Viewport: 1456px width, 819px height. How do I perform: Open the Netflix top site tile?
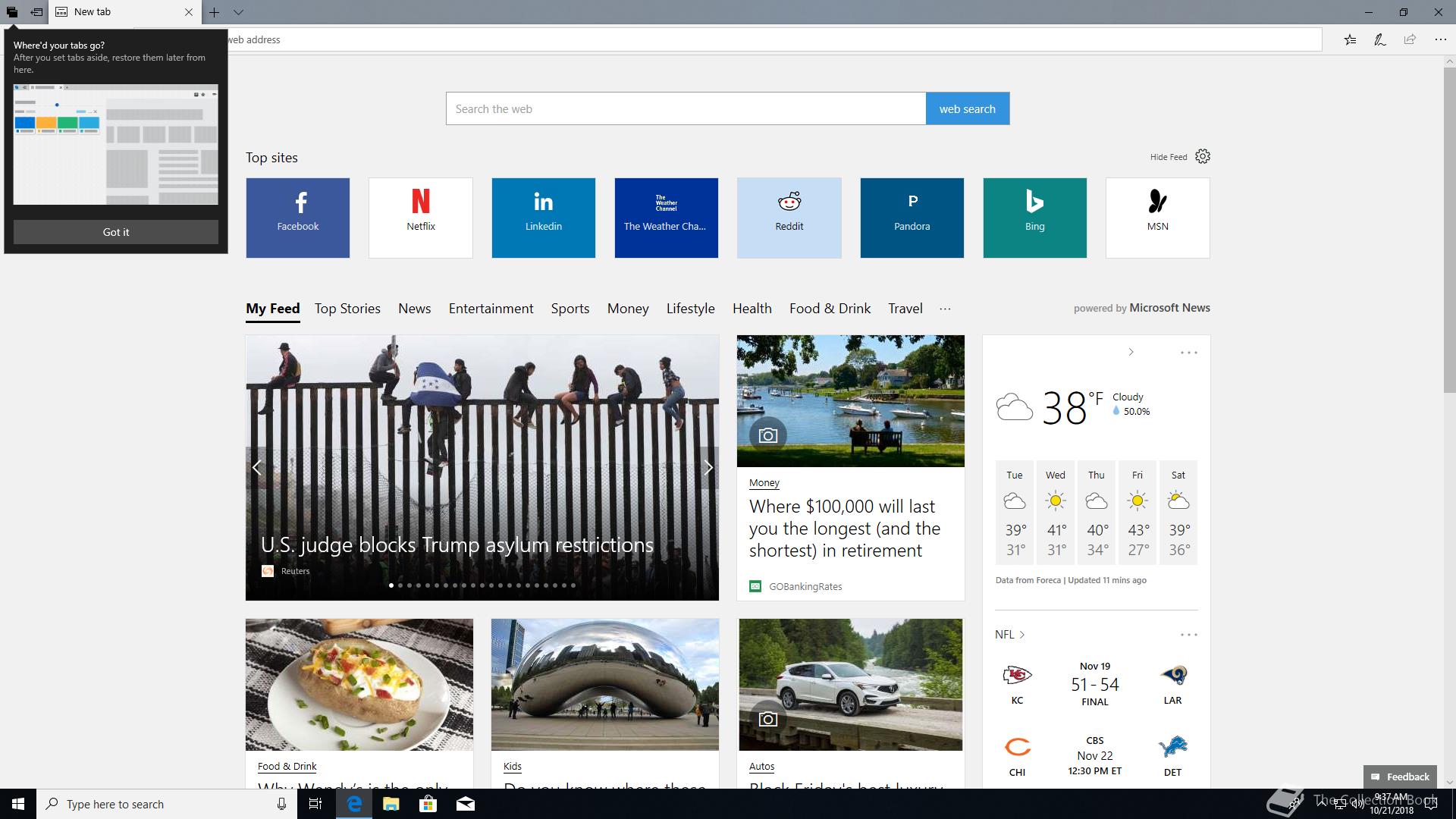tap(421, 218)
